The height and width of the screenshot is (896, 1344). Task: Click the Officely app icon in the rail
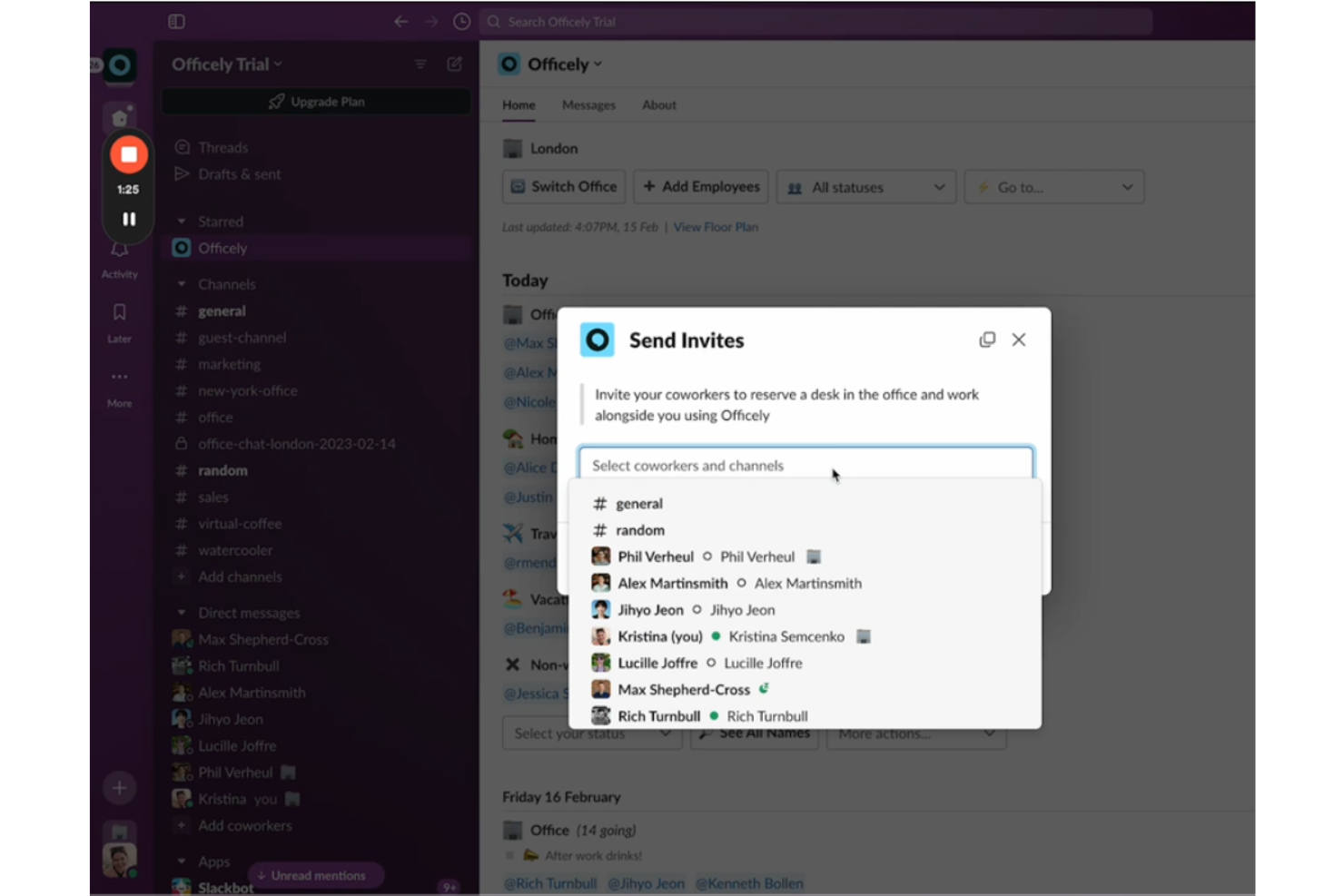point(119,64)
